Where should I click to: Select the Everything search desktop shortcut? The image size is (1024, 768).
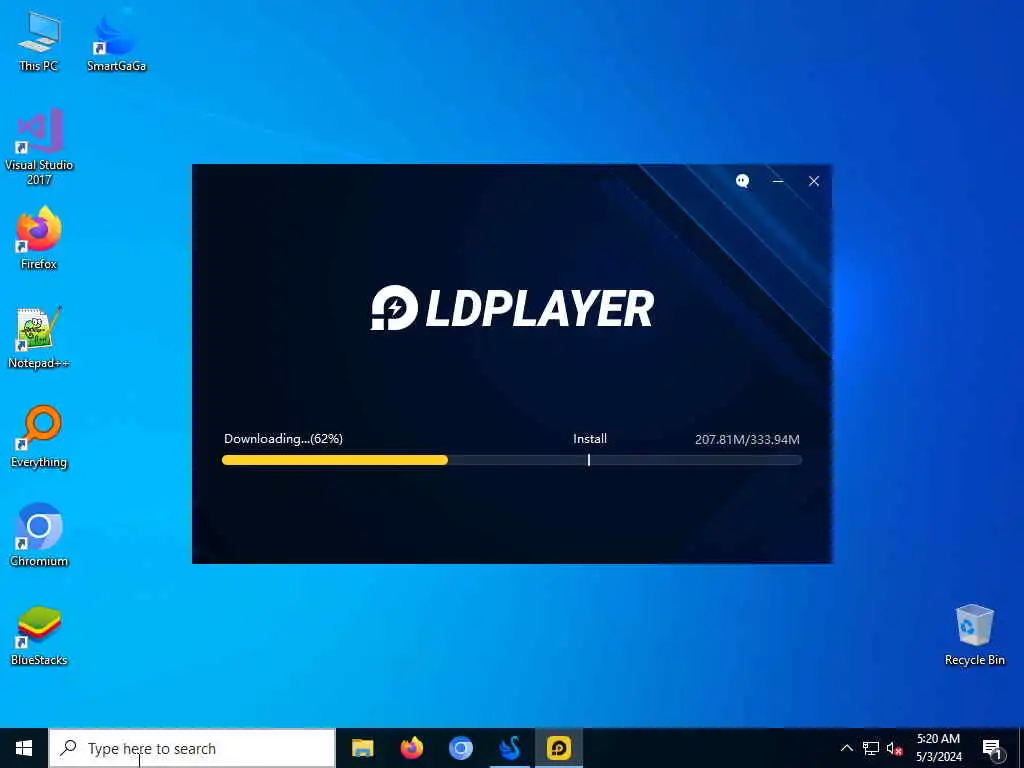point(39,437)
